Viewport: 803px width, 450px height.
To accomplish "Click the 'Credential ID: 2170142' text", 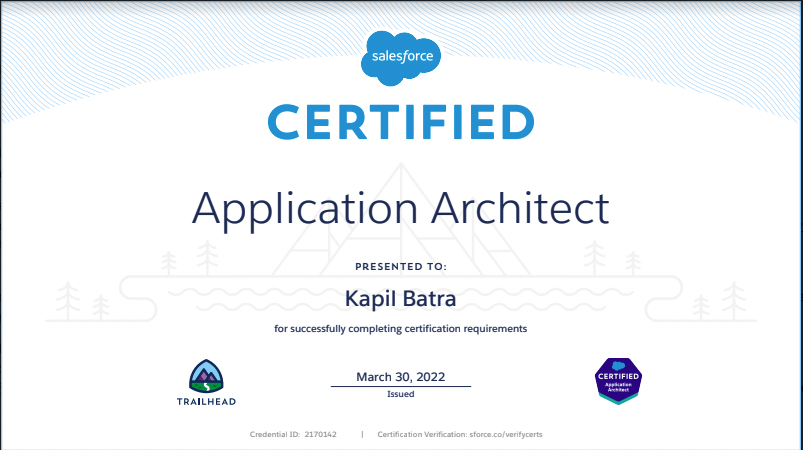I will [x=293, y=435].
